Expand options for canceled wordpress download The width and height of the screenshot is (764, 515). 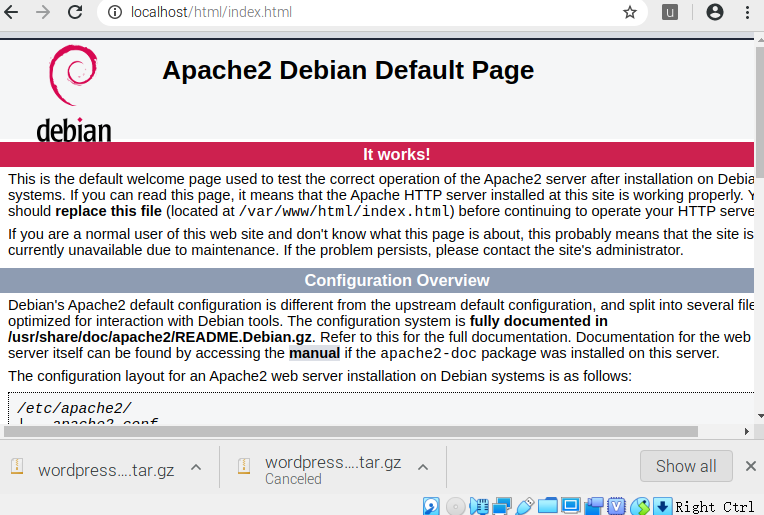coord(423,467)
